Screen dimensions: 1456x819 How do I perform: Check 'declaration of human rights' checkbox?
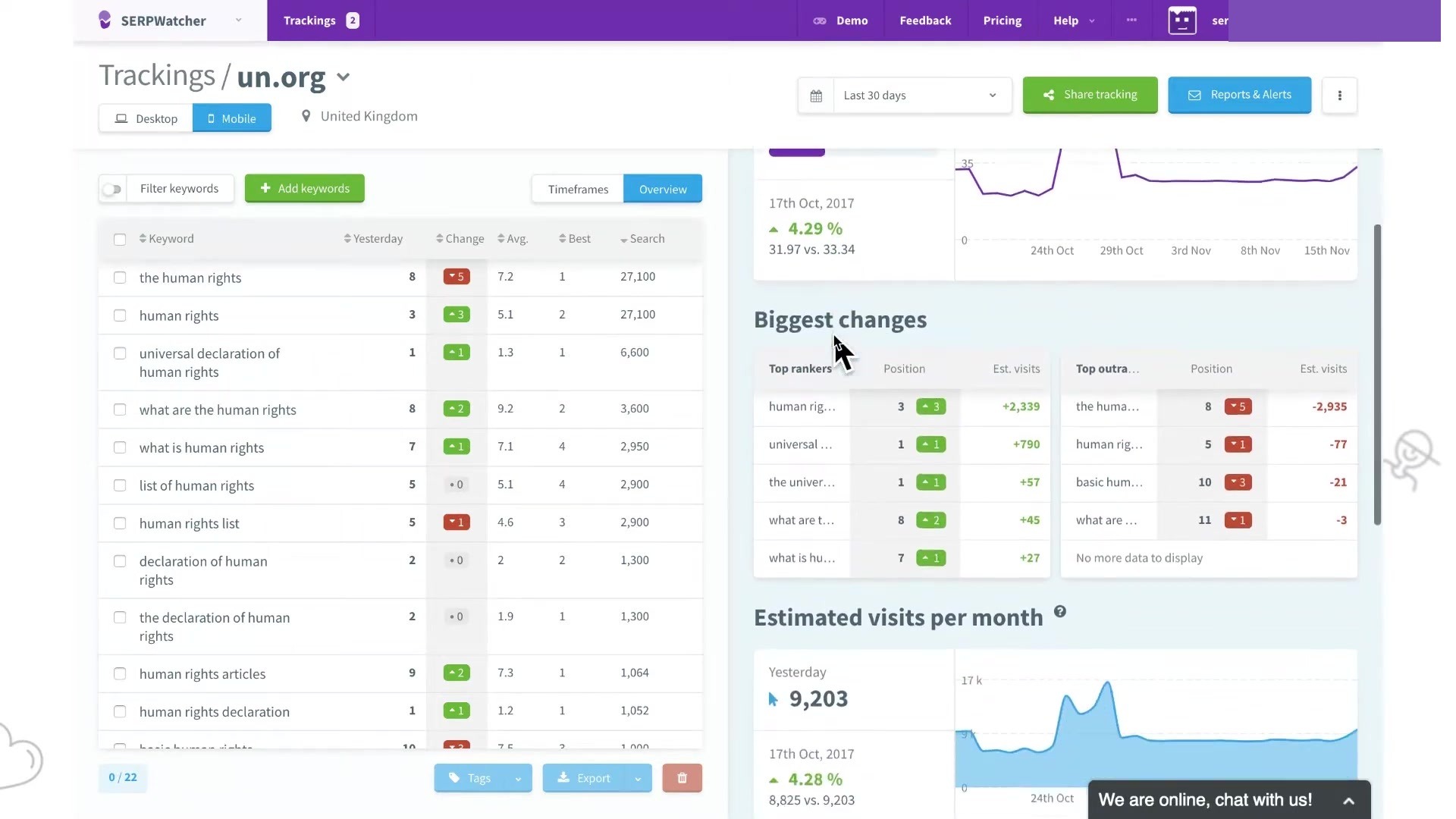120,561
